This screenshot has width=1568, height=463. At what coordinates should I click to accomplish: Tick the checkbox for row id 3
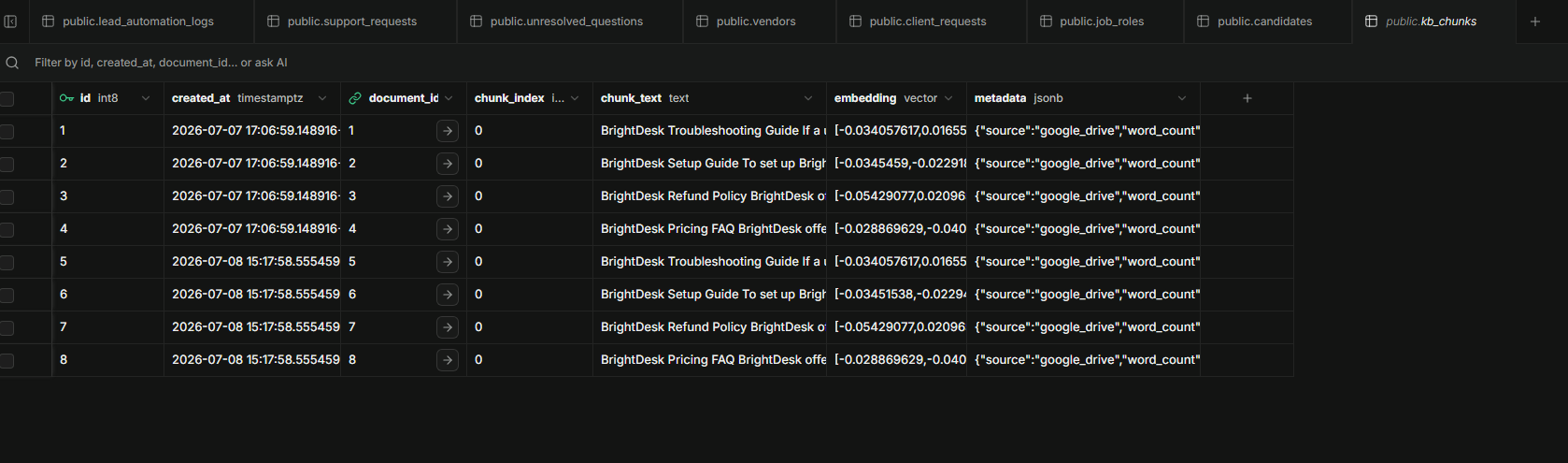pyautogui.click(x=7, y=196)
